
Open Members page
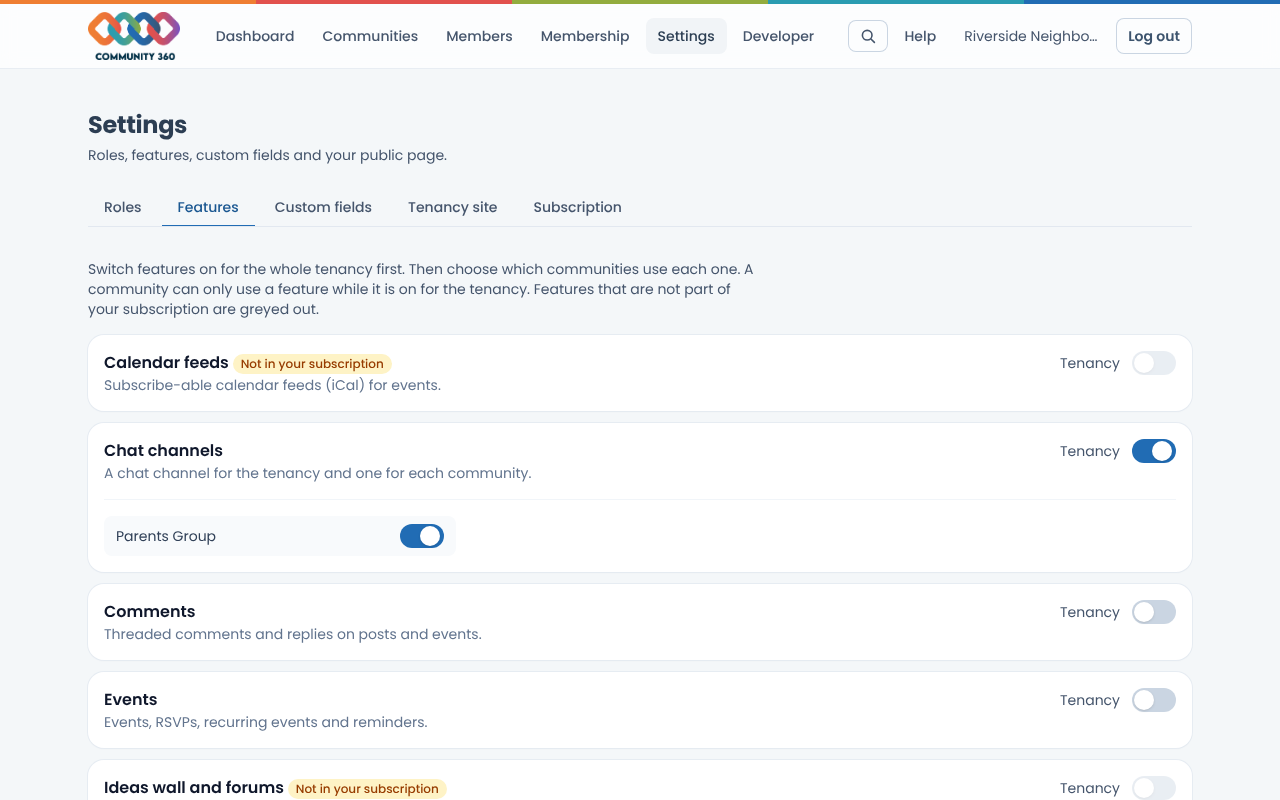pyautogui.click(x=479, y=36)
